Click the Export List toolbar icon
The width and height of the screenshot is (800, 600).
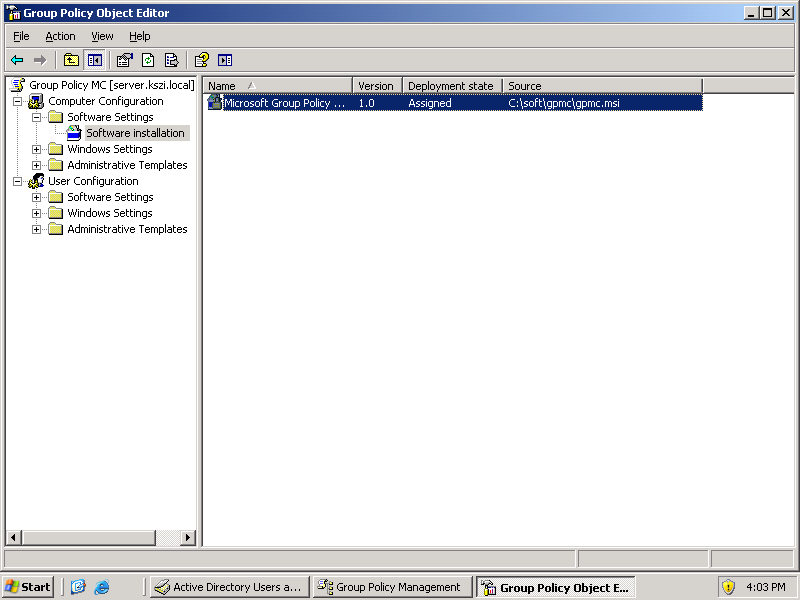[171, 60]
